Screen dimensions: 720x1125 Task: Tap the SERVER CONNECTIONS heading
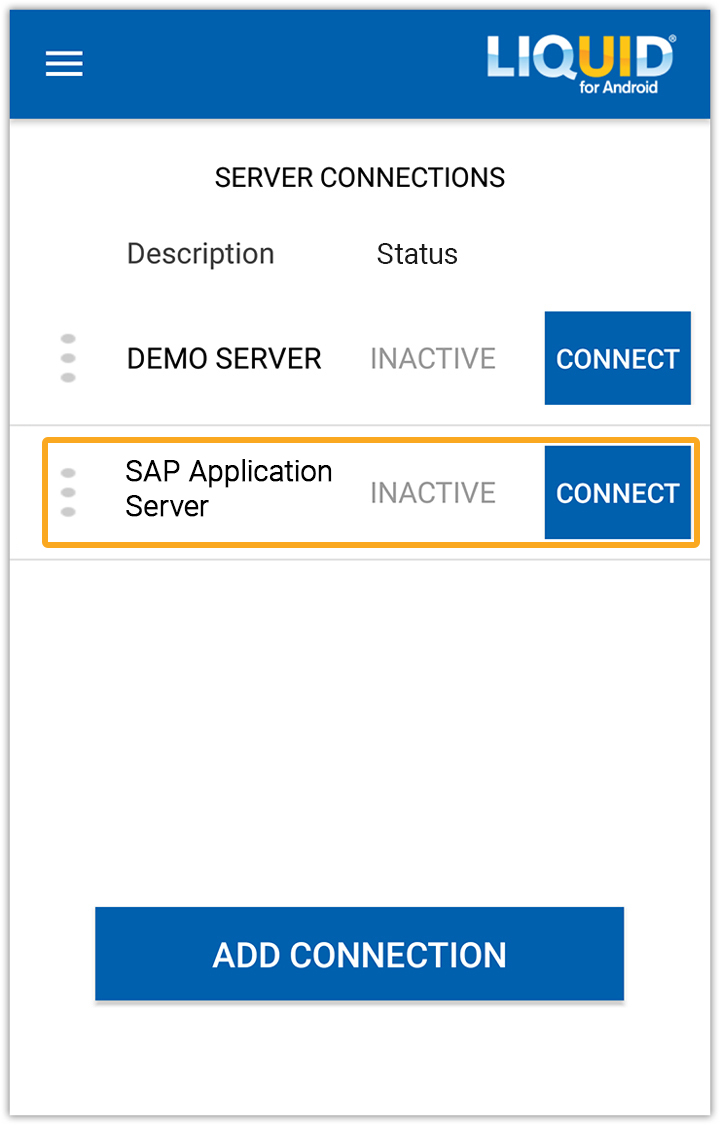[359, 178]
